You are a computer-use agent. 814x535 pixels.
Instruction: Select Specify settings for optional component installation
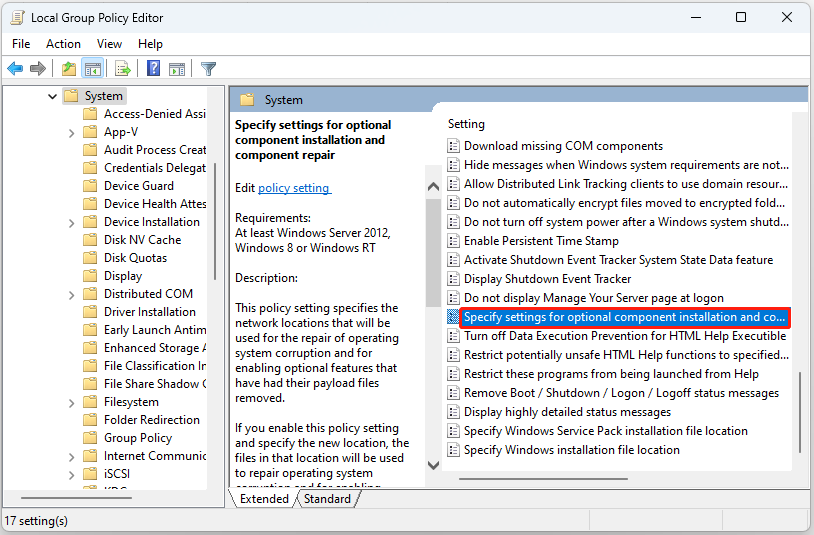624,317
